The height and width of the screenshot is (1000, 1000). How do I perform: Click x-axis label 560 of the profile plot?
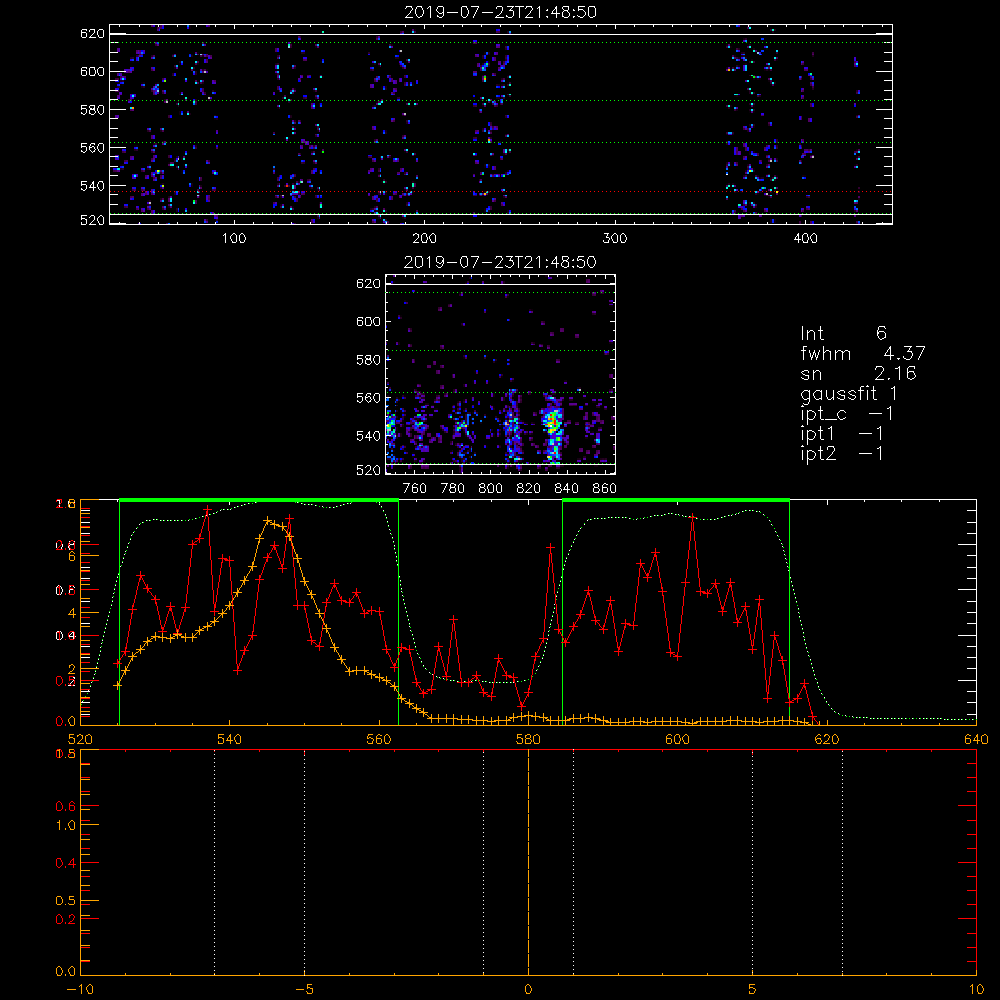[379, 740]
